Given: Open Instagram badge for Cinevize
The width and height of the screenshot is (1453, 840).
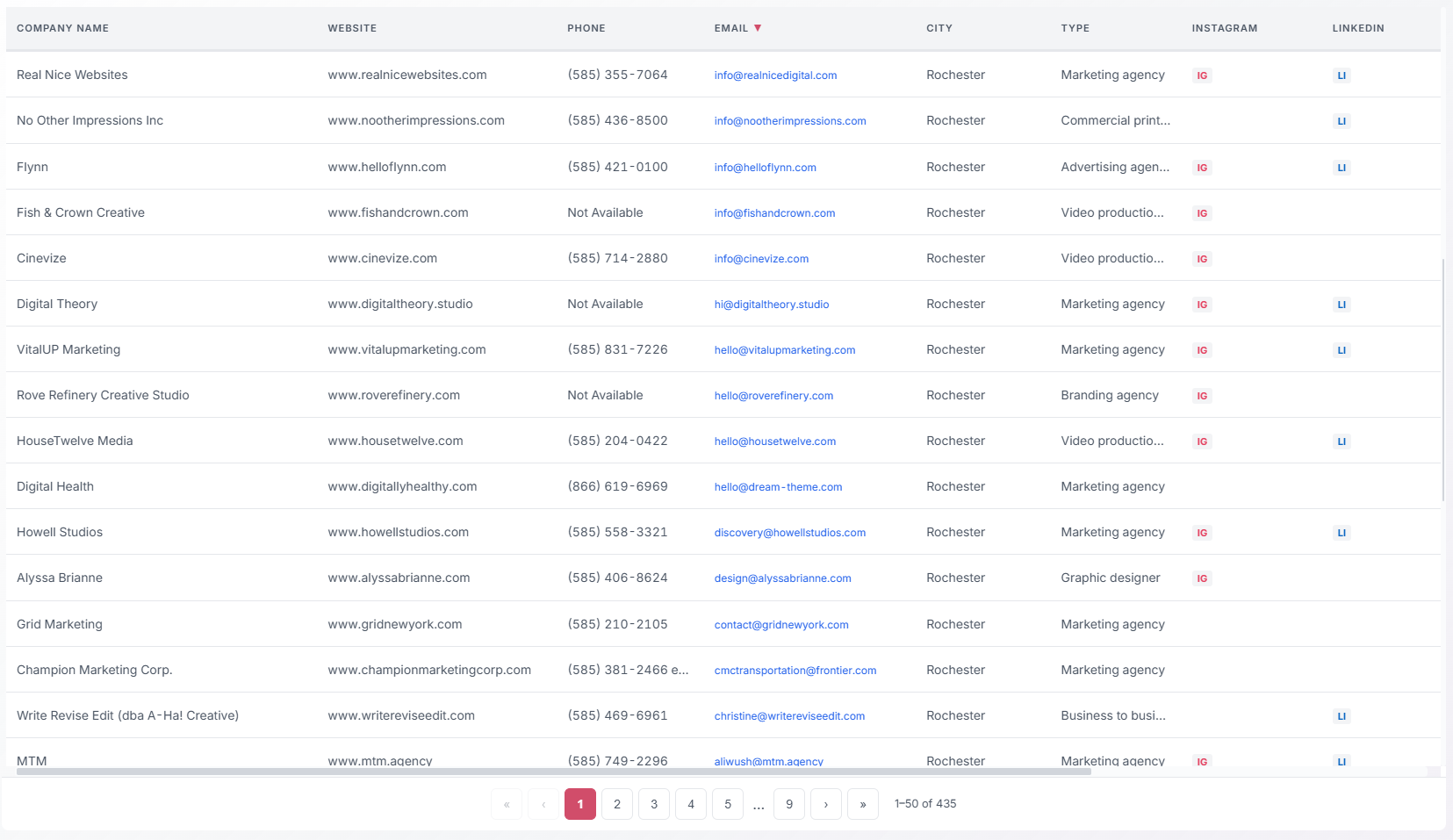Looking at the screenshot, I should [1202, 259].
